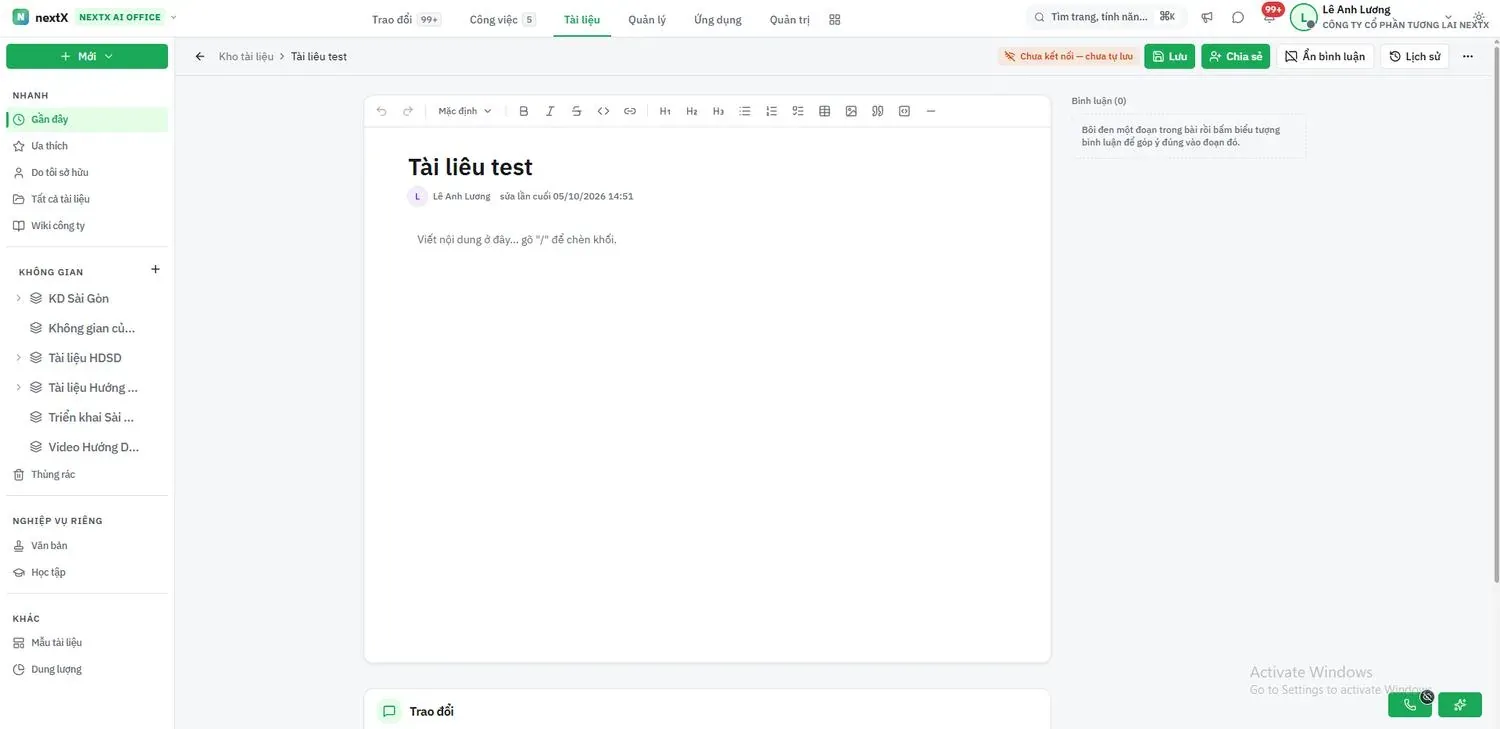Insert a checklist
The width and height of the screenshot is (1500, 729).
[798, 111]
